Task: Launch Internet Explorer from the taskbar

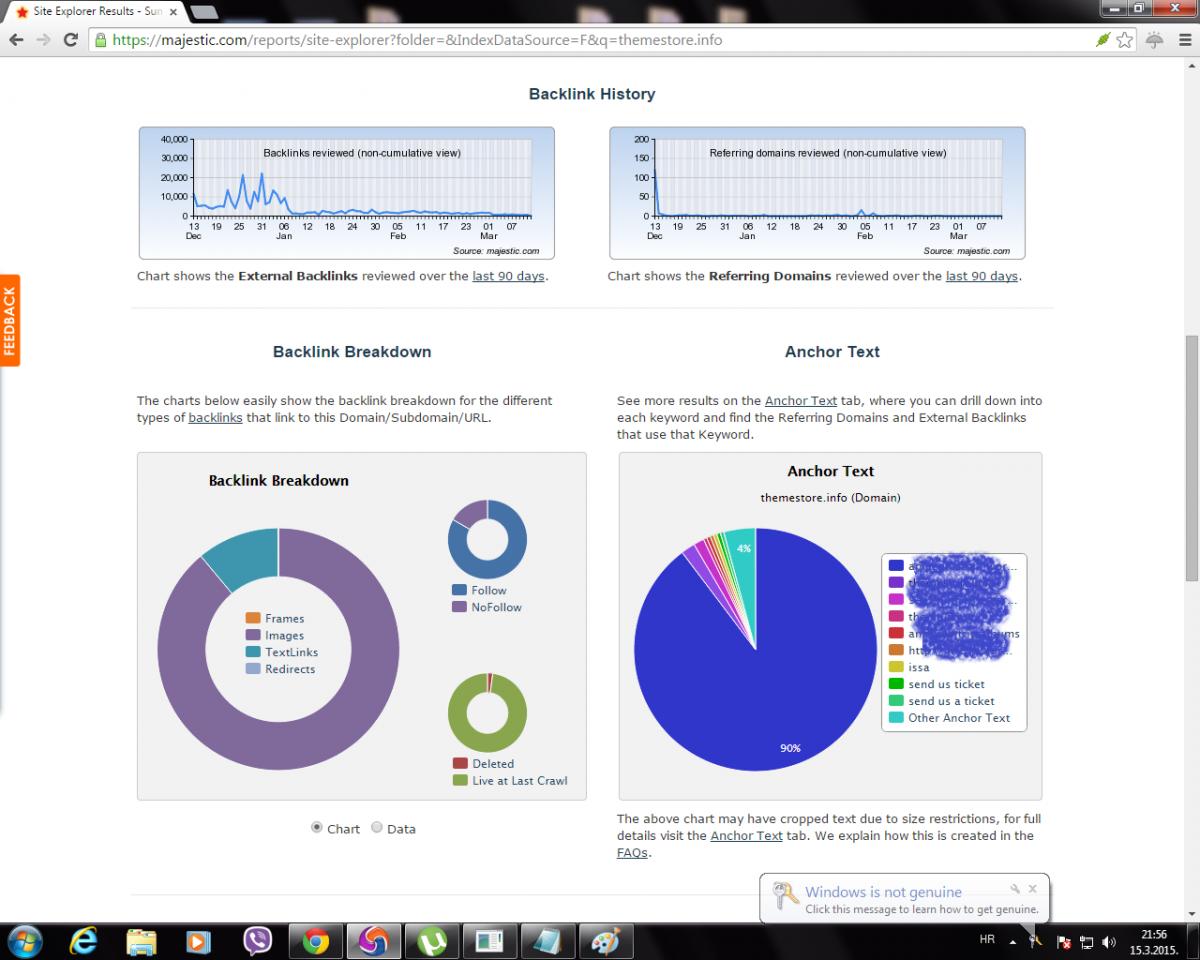Action: click(x=84, y=941)
